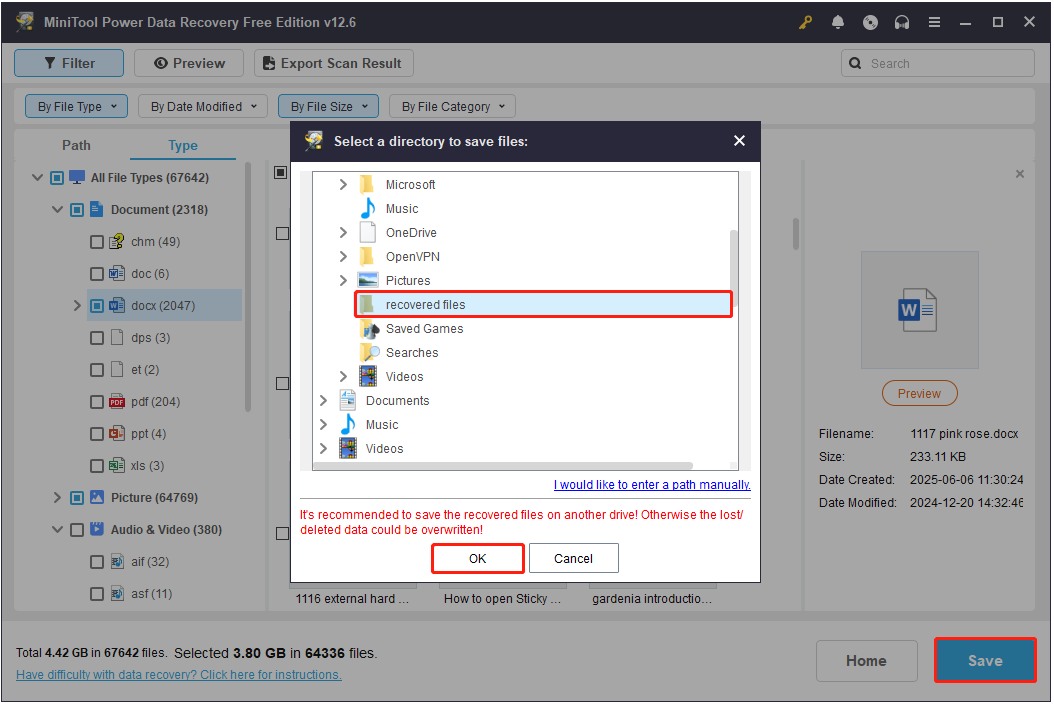Image resolution: width=1054 pixels, height=705 pixels.
Task: Open the hamburger menu in the title bar
Action: tap(934, 21)
